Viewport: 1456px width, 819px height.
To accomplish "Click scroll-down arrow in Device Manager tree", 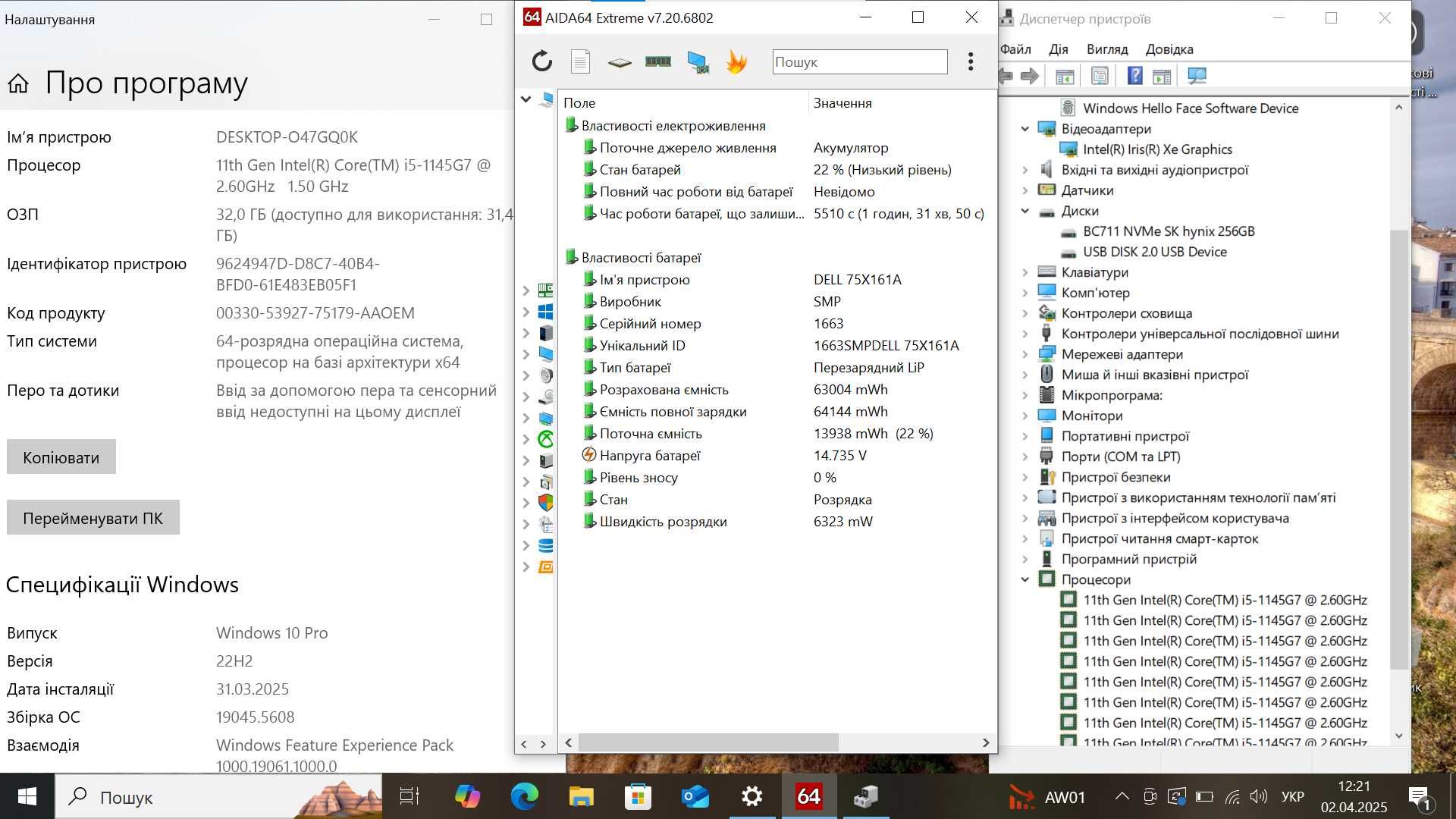I will 1399,736.
